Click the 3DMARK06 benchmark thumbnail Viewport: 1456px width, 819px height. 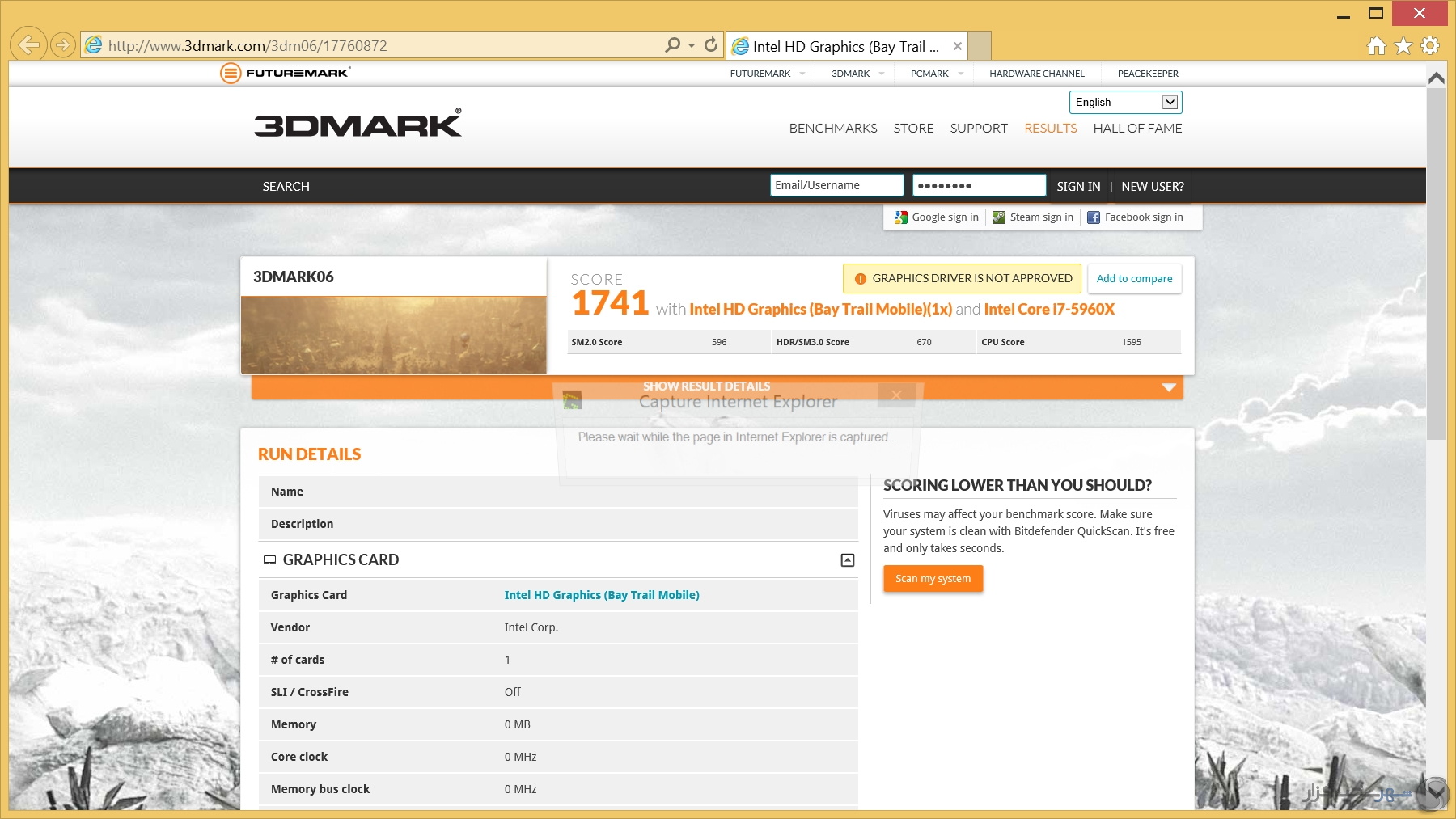tap(394, 335)
